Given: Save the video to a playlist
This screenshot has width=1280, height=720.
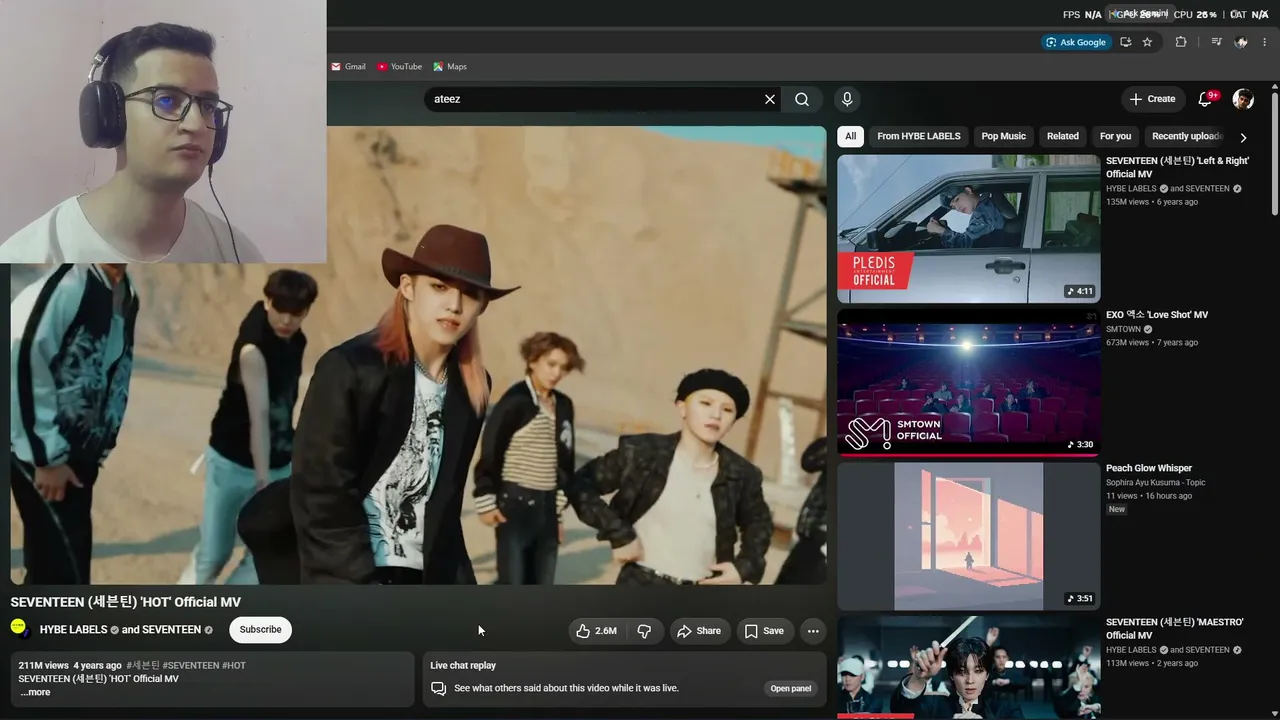Looking at the screenshot, I should (x=764, y=631).
